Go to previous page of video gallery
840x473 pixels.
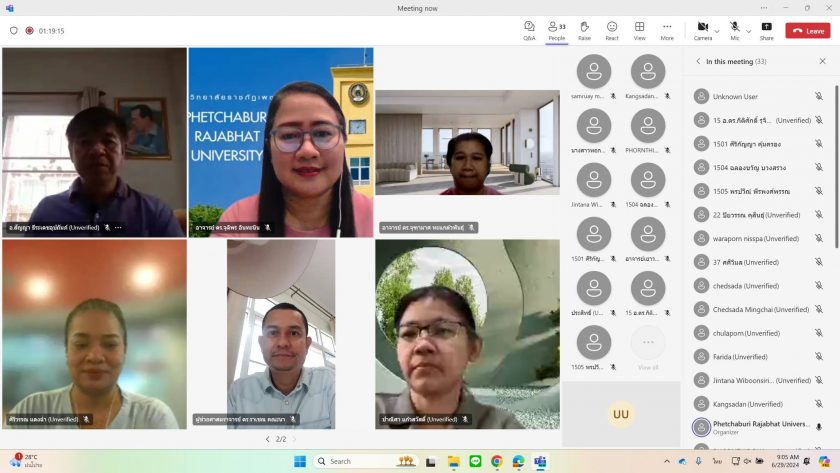[x=267, y=439]
